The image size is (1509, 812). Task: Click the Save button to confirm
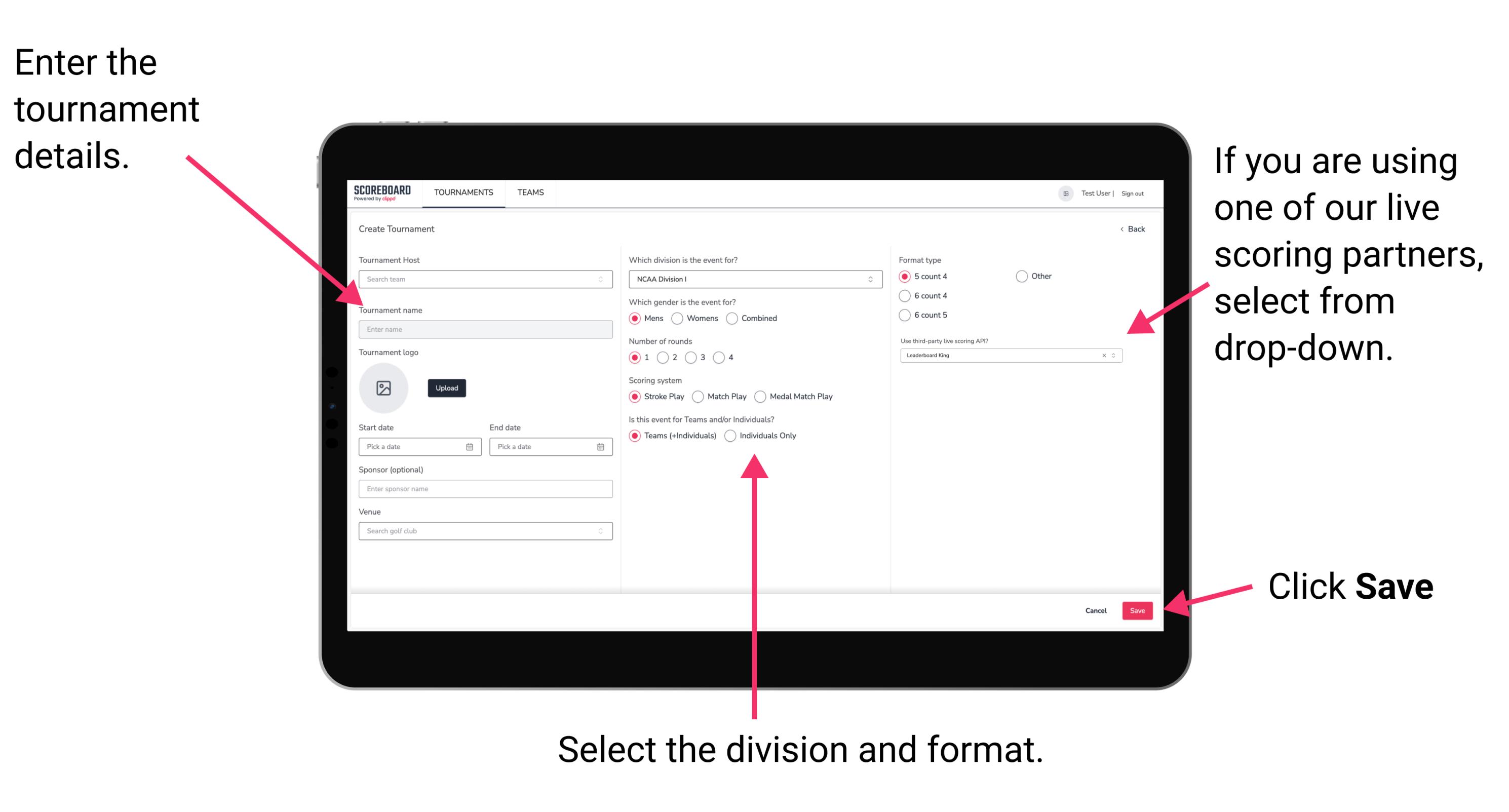point(1138,610)
